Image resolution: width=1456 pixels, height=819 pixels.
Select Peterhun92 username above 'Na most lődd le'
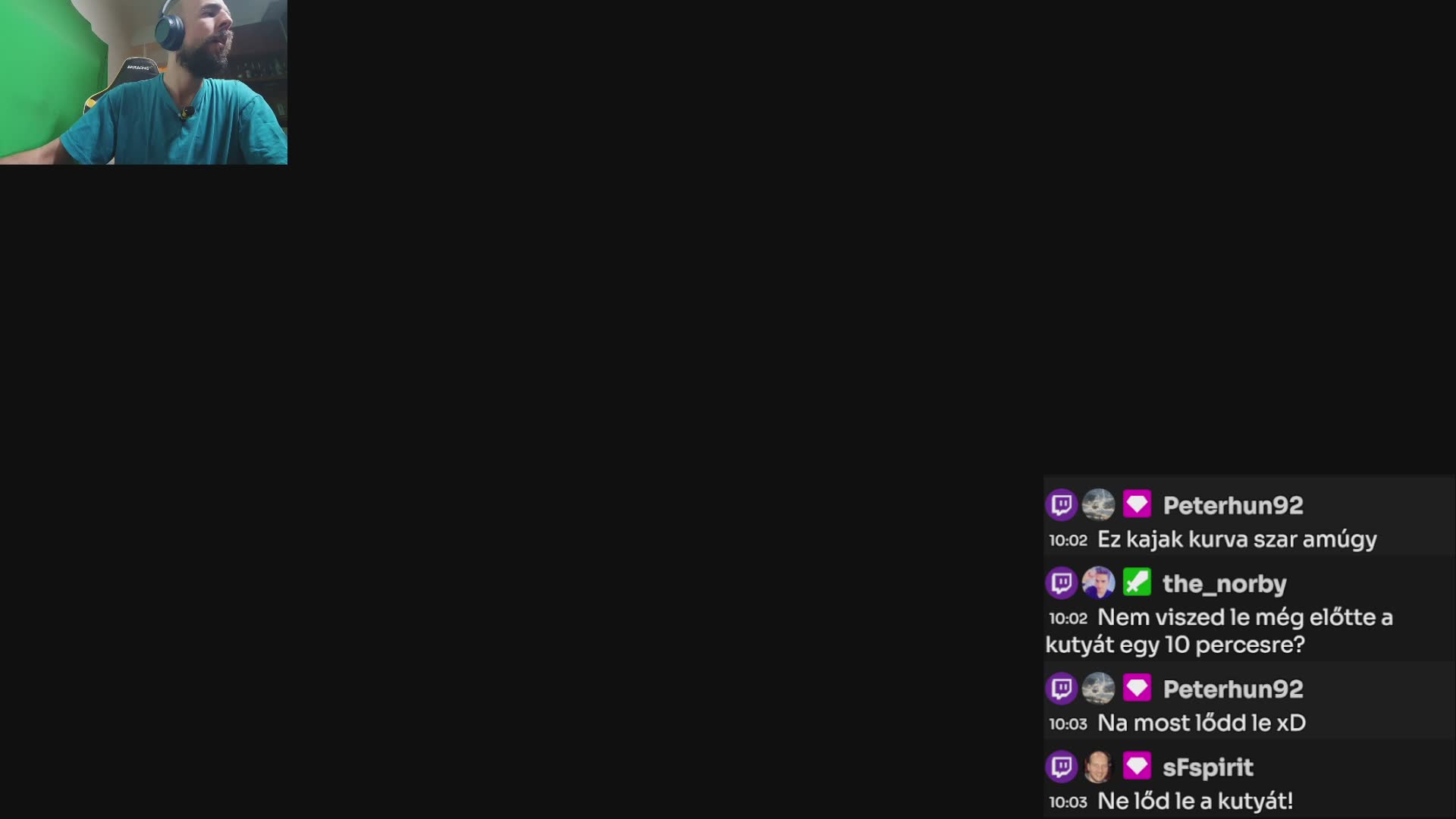[1233, 689]
